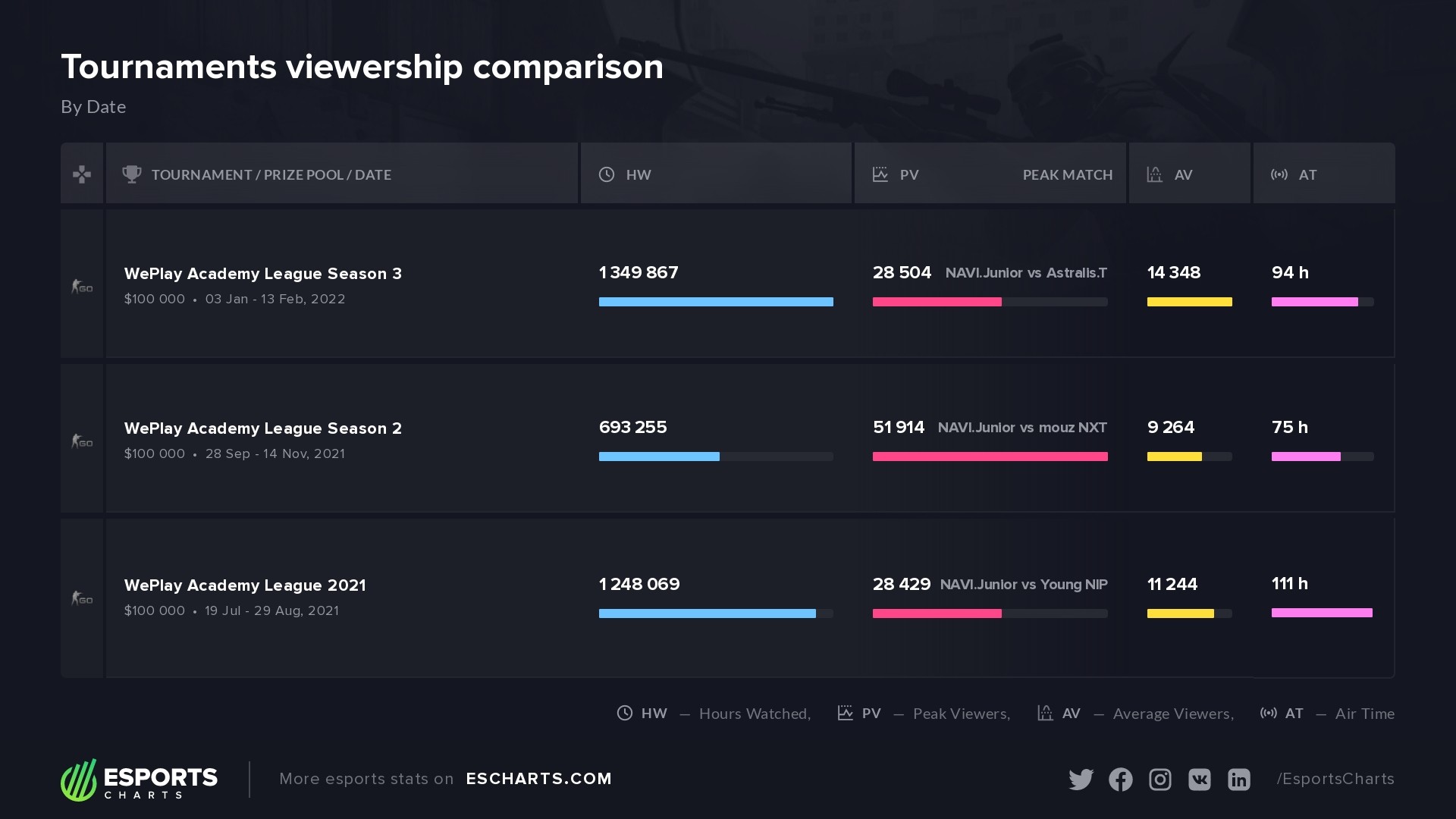Click the /EsportsCharts handle text
The height and width of the screenshot is (819, 1456).
click(x=1335, y=779)
